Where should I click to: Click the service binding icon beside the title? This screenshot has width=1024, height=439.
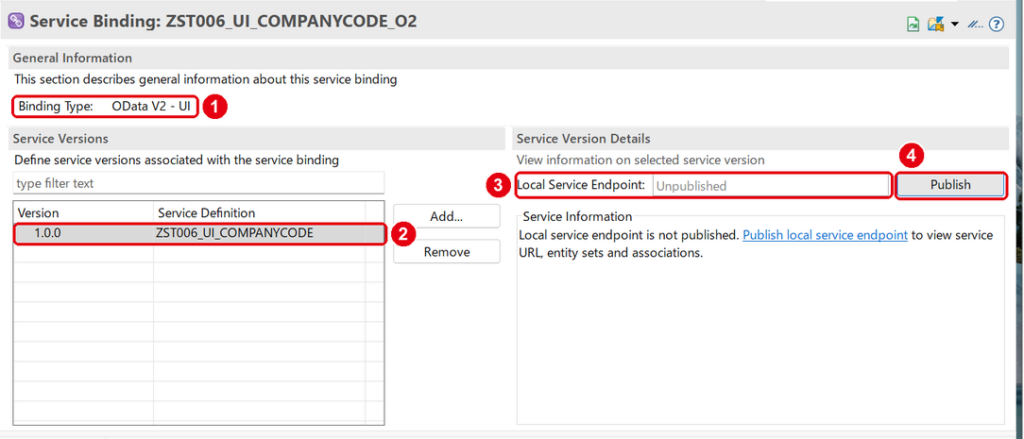[16, 22]
